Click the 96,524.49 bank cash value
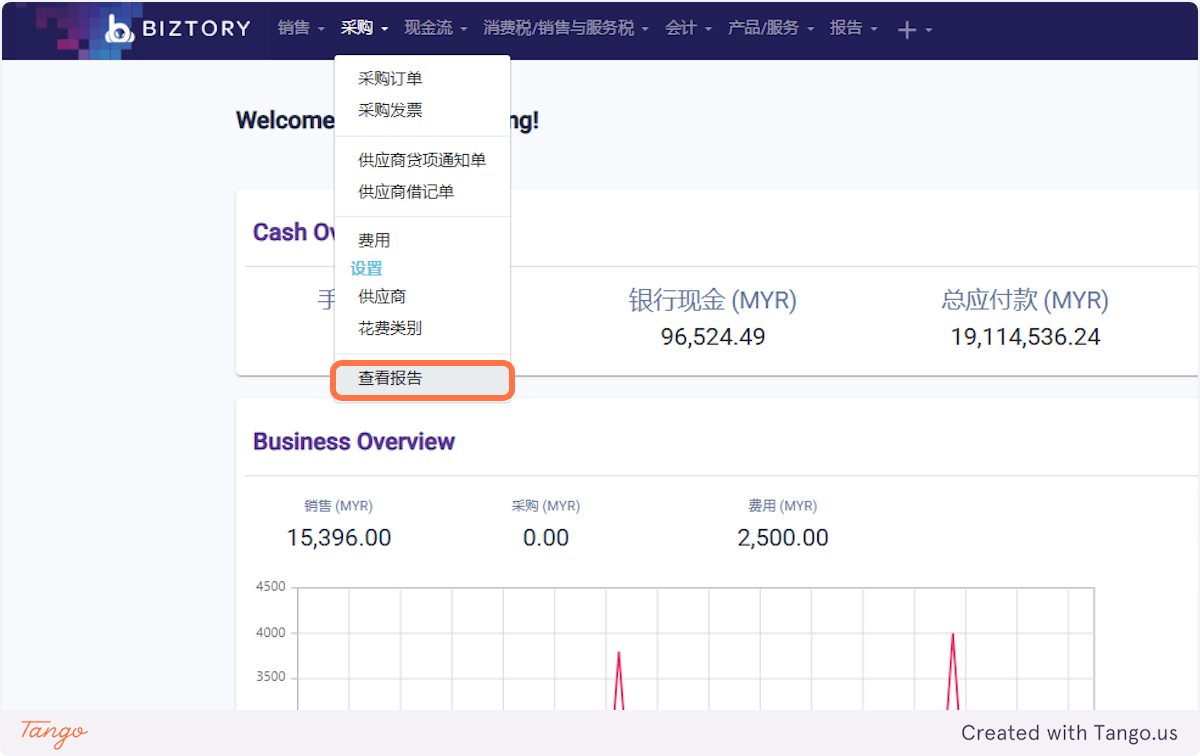This screenshot has height=756, width=1200. click(x=713, y=337)
